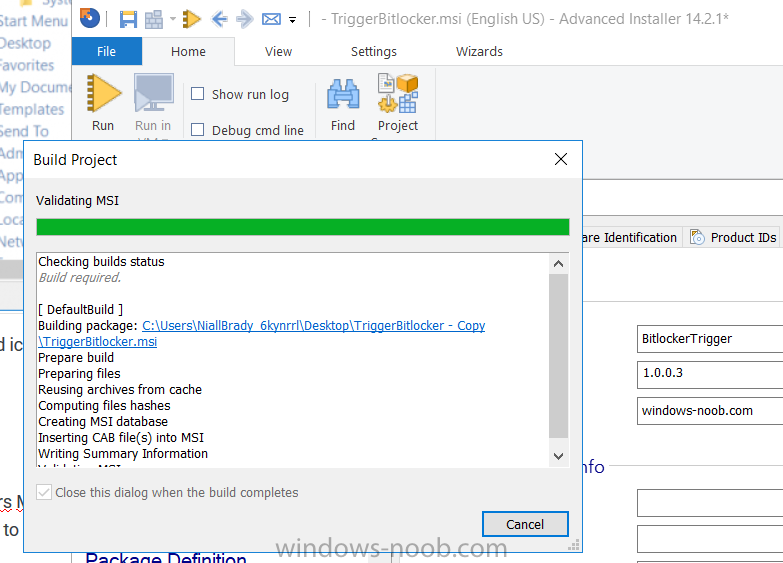
Task: Click the '[ DefaultBuild ]' log line
Action: coord(80,310)
